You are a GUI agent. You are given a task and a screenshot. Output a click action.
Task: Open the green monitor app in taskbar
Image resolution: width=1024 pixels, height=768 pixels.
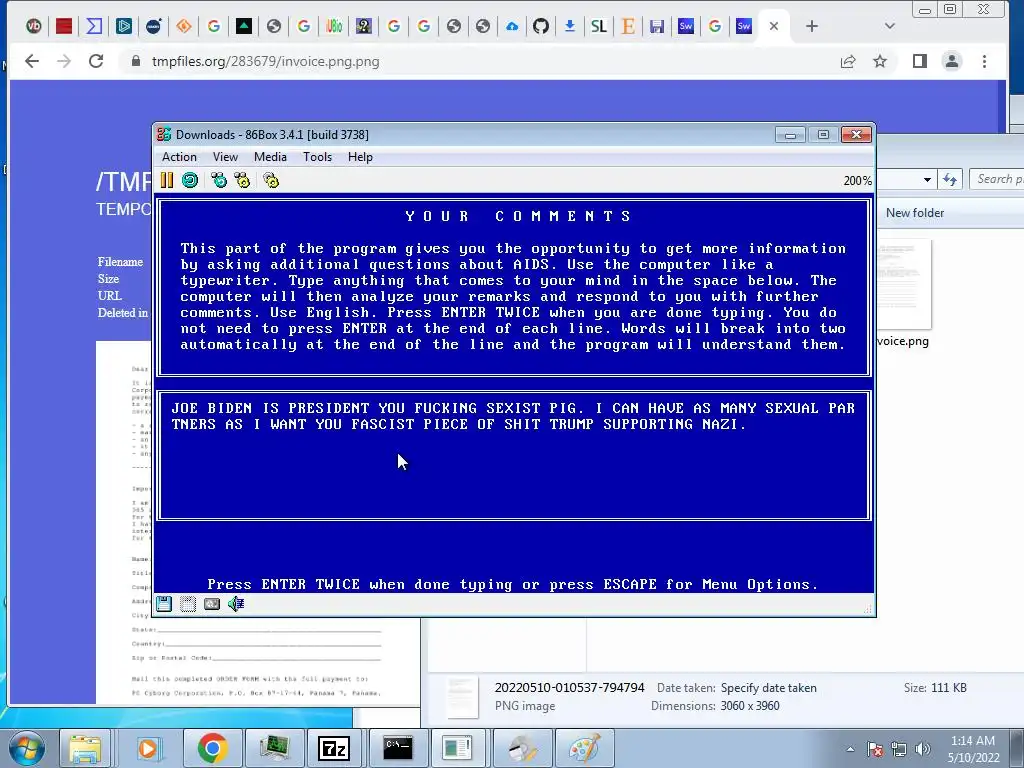274,748
